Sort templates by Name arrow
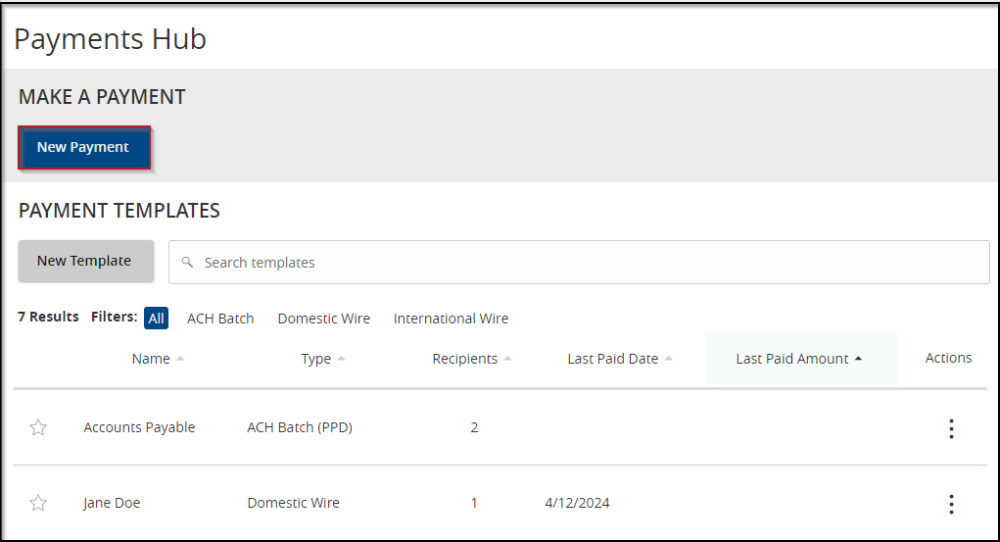 (x=180, y=359)
